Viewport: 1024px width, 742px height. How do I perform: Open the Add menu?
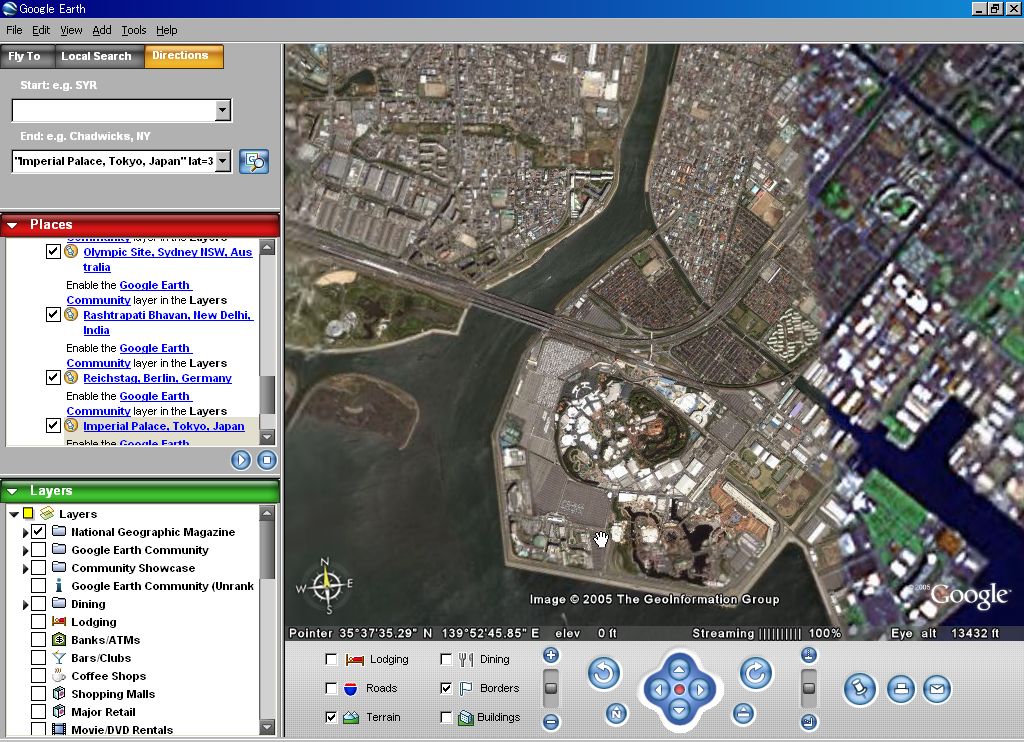point(101,30)
